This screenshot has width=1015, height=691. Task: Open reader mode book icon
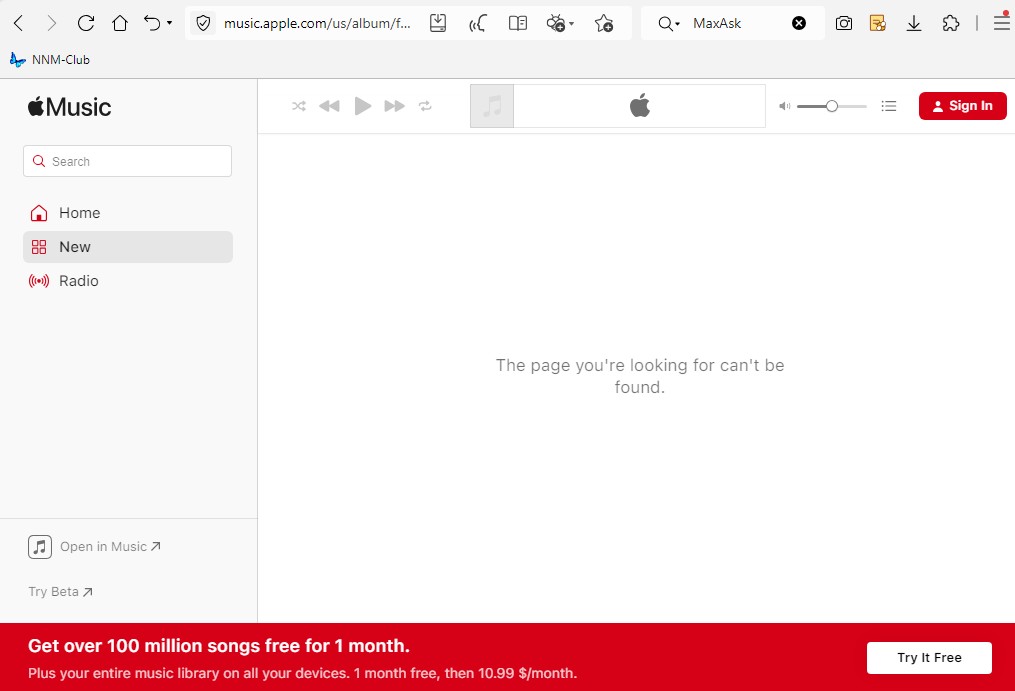coord(518,23)
